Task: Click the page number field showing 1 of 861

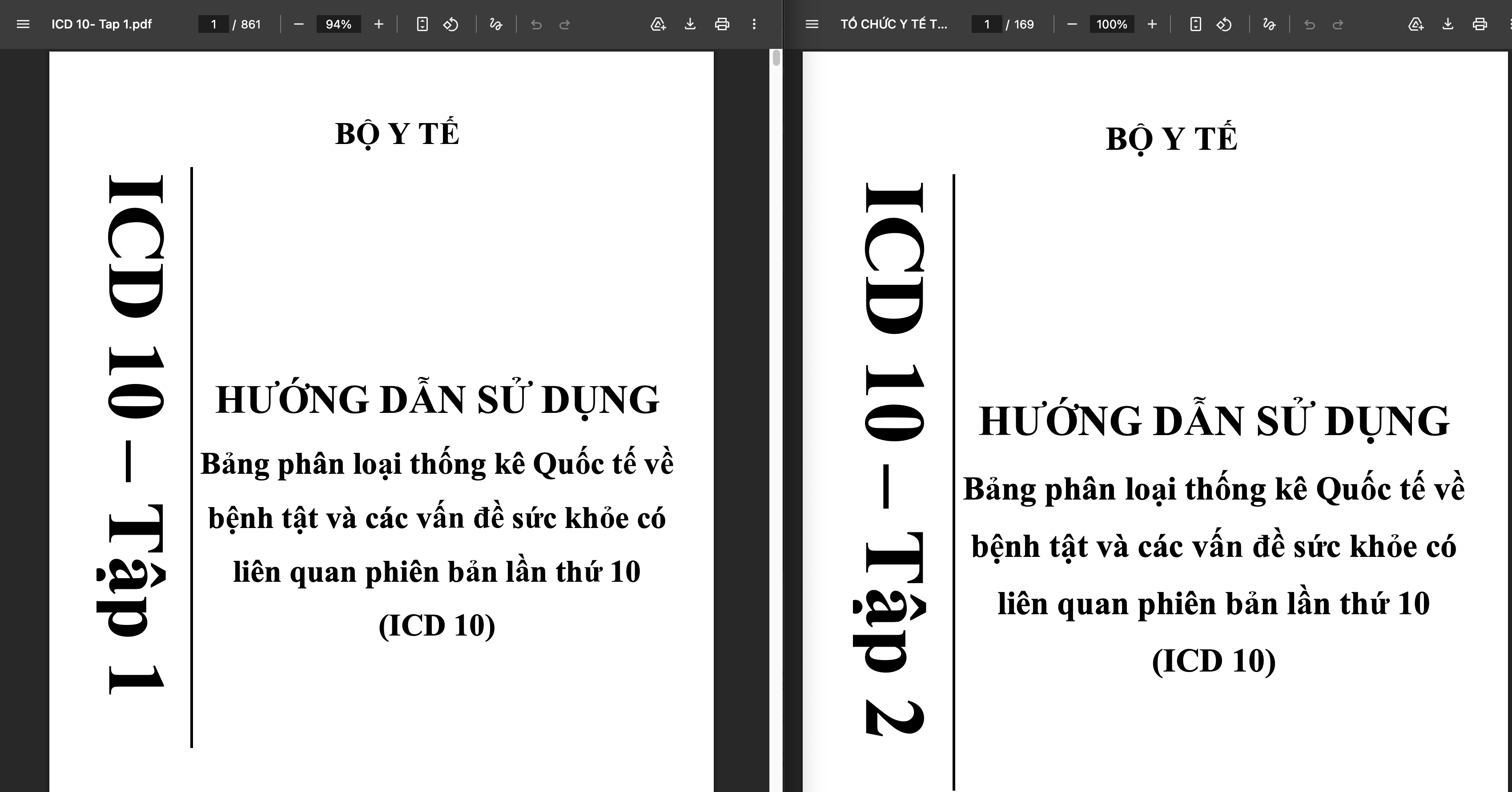Action: point(213,24)
